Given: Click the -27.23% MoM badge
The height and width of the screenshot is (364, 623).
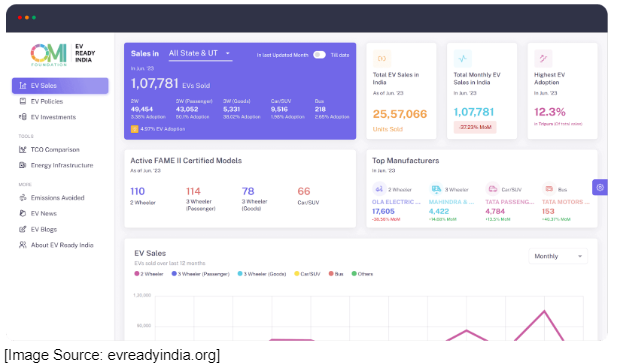Looking at the screenshot, I should pos(475,127).
